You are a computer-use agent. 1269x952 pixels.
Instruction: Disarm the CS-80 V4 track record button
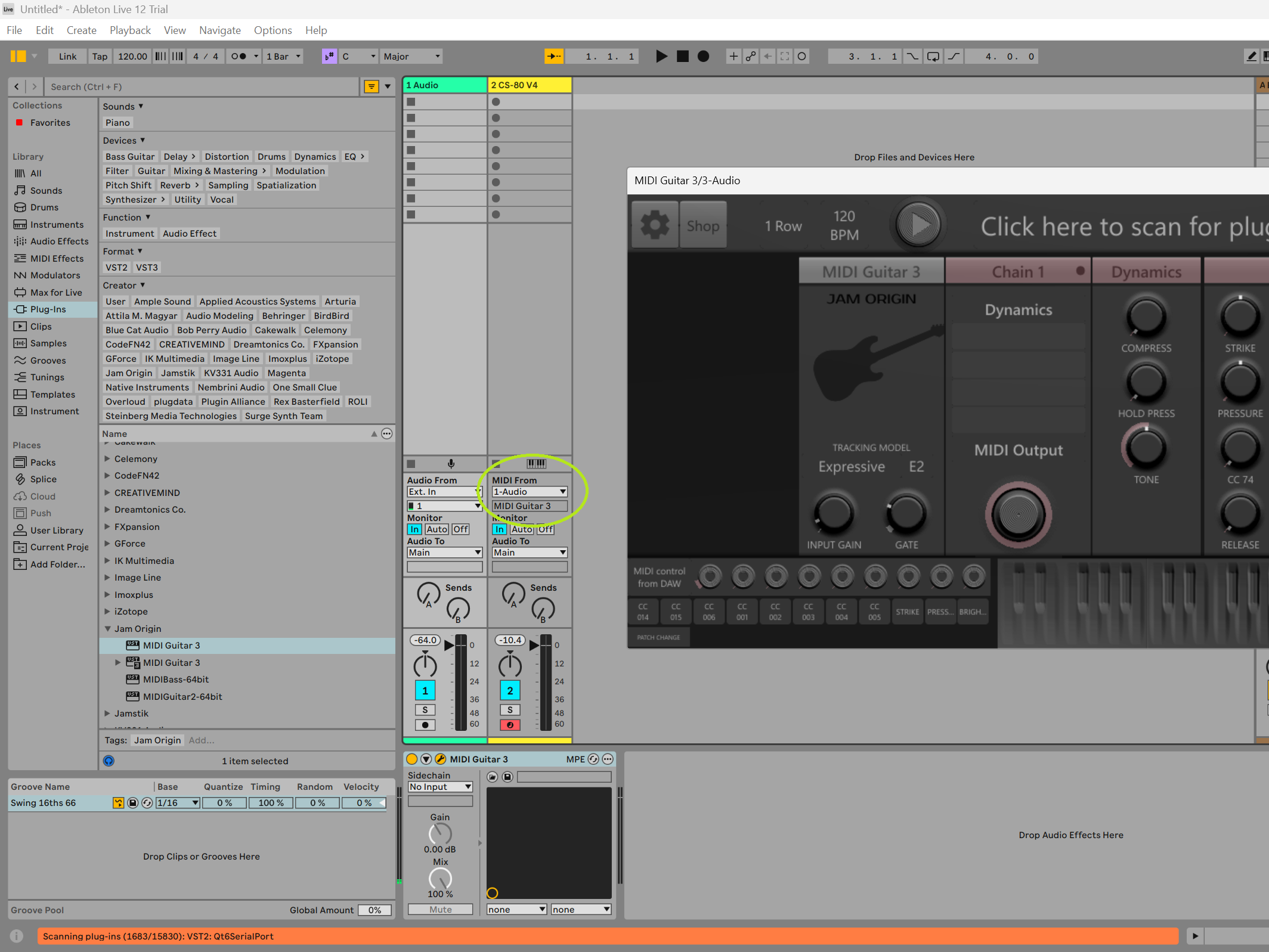pyautogui.click(x=510, y=725)
